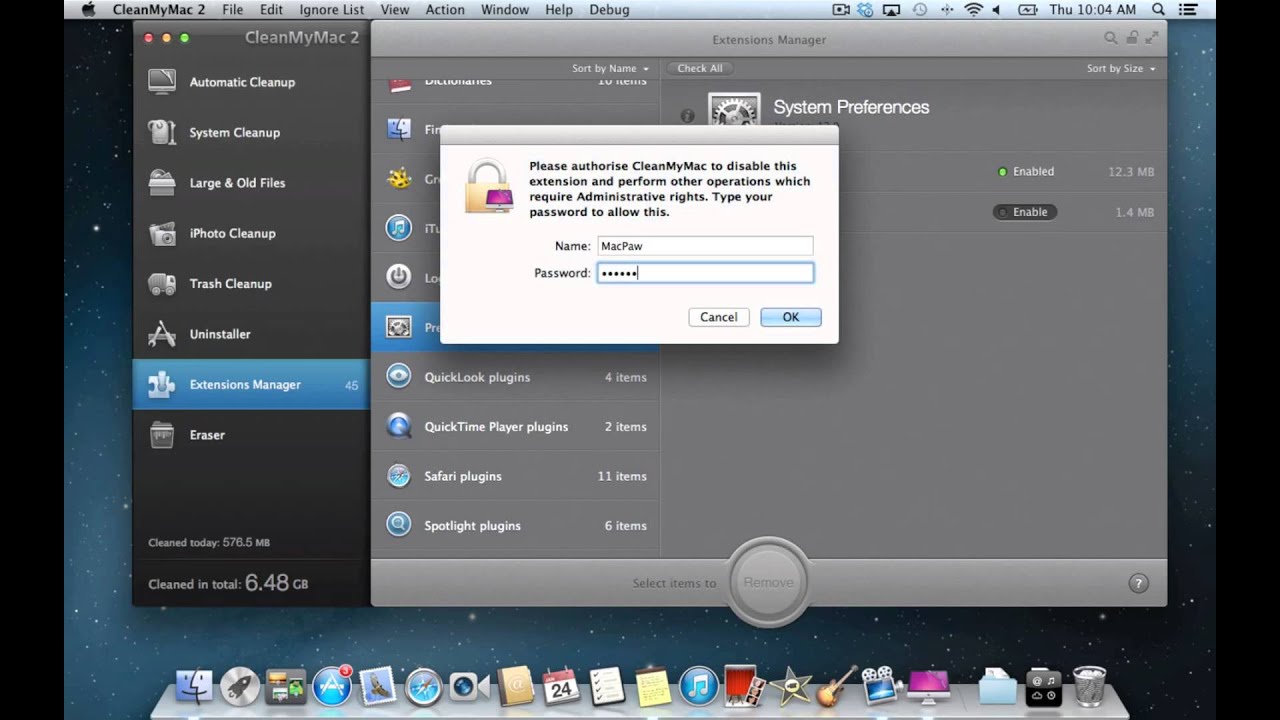Click the unlock padlock icon in header
Image resolution: width=1280 pixels, height=720 pixels.
point(1132,38)
